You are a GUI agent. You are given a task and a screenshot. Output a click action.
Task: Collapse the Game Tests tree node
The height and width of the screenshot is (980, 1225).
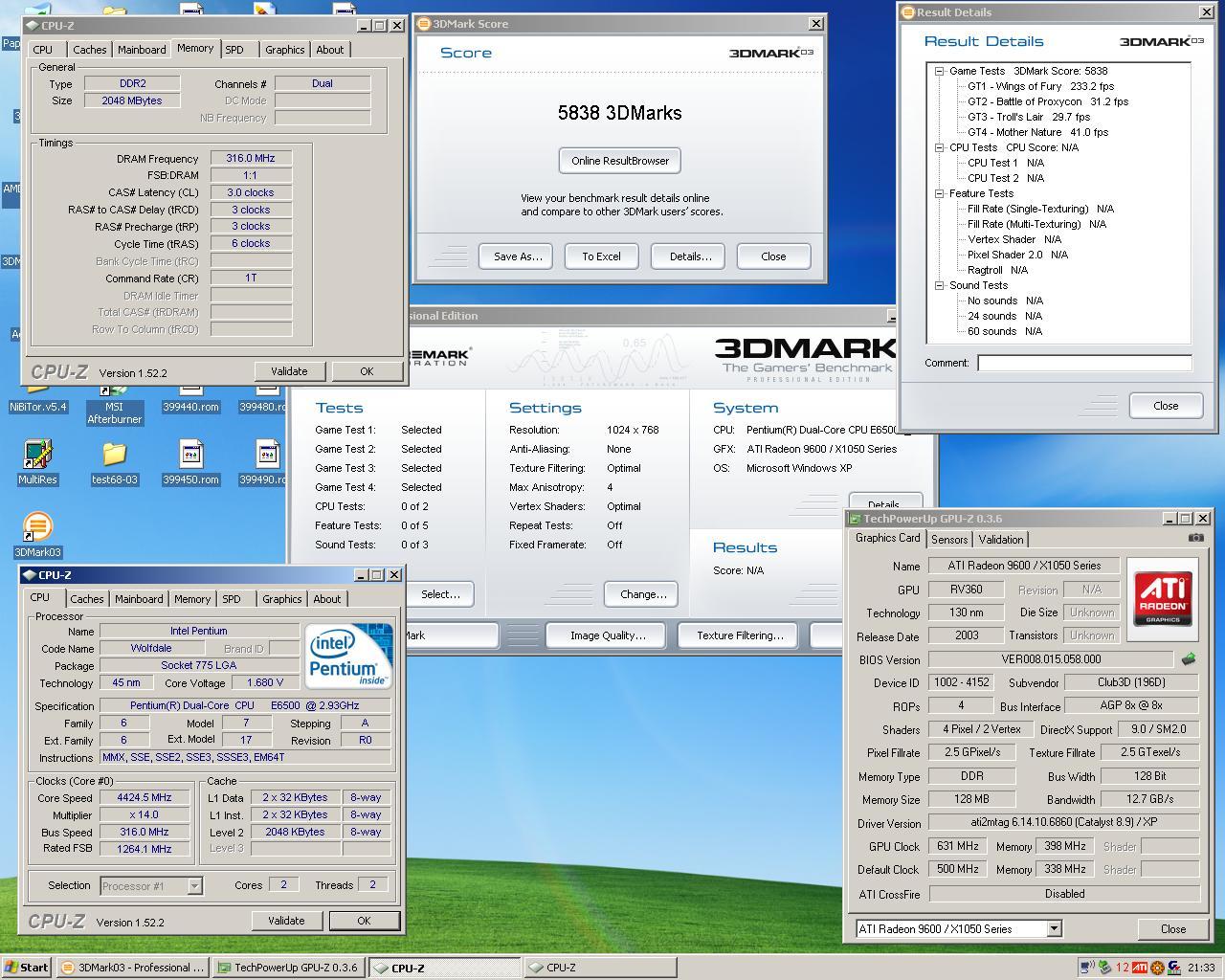click(940, 71)
